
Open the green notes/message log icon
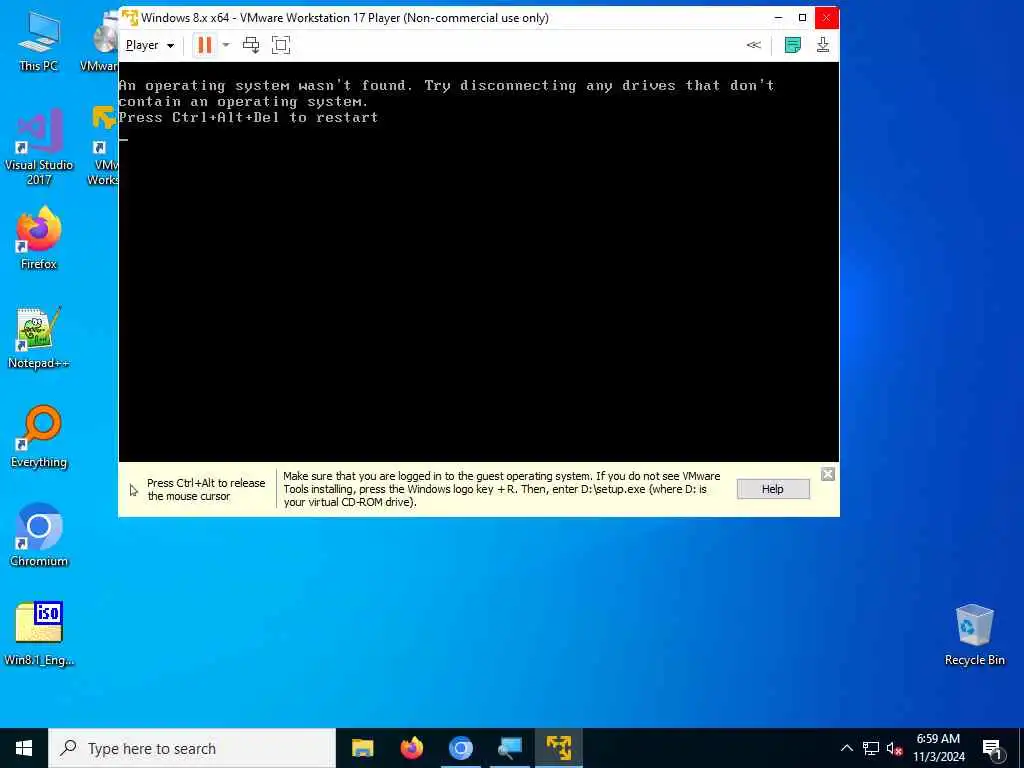[x=793, y=45]
